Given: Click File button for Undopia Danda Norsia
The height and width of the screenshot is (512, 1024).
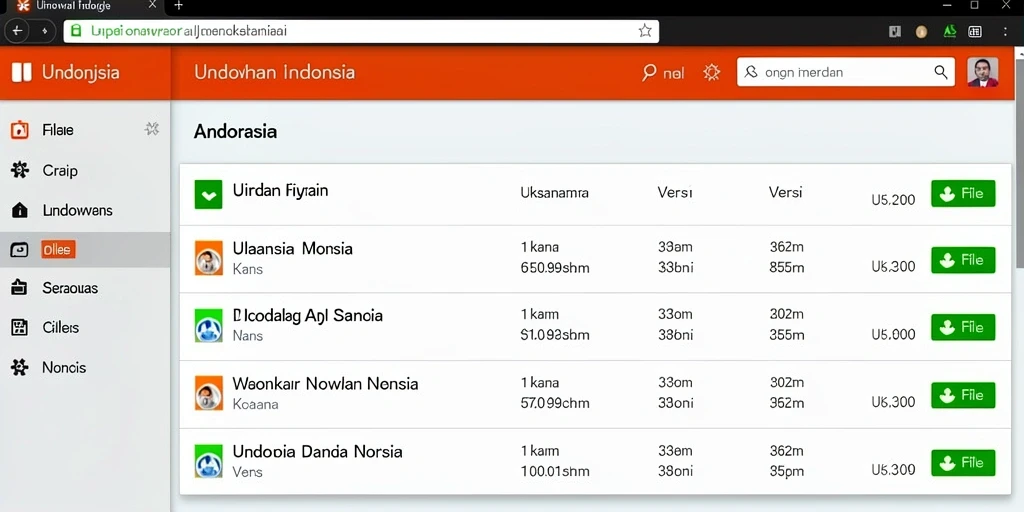Looking at the screenshot, I should point(963,462).
